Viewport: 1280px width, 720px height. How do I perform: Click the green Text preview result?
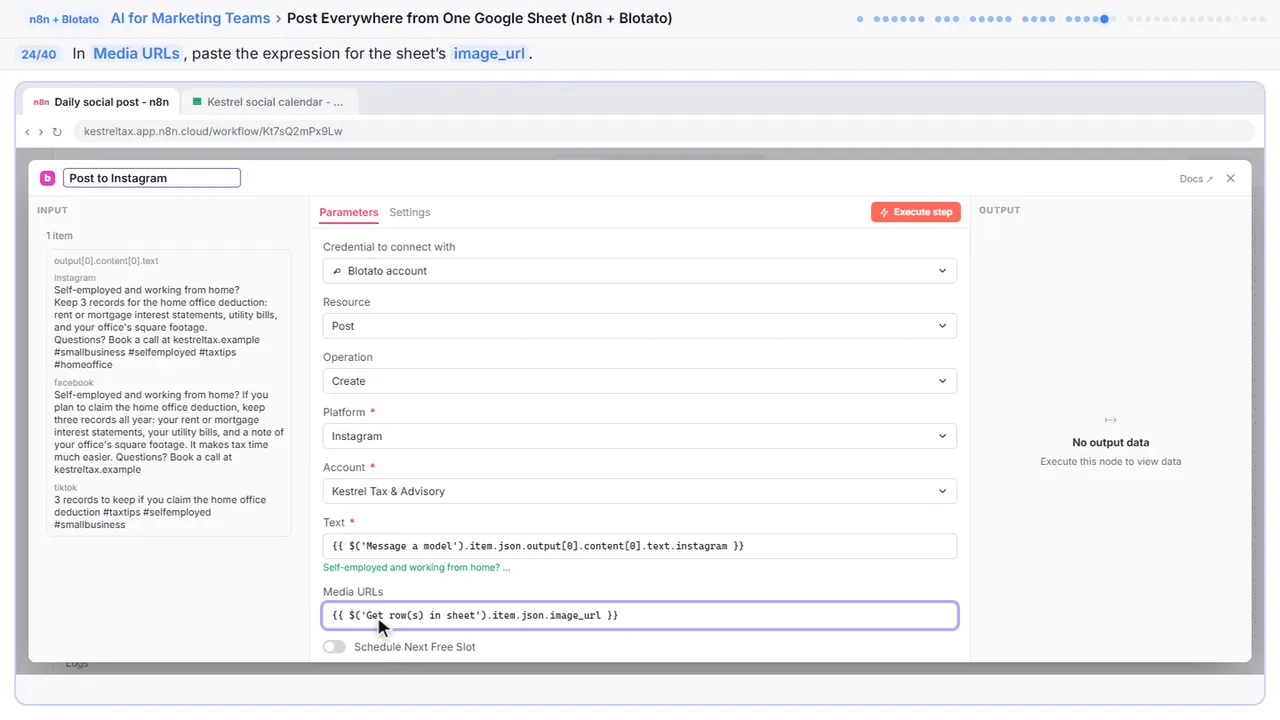click(417, 568)
